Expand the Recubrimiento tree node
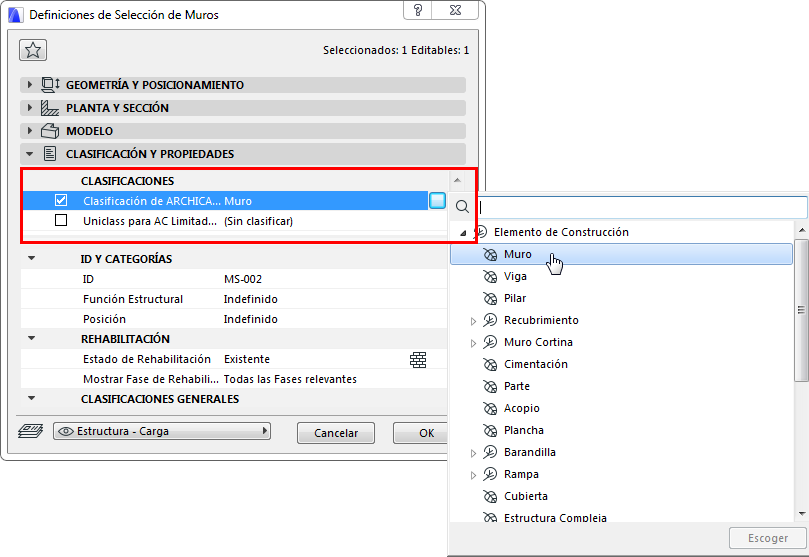This screenshot has width=809, height=557. [x=473, y=321]
